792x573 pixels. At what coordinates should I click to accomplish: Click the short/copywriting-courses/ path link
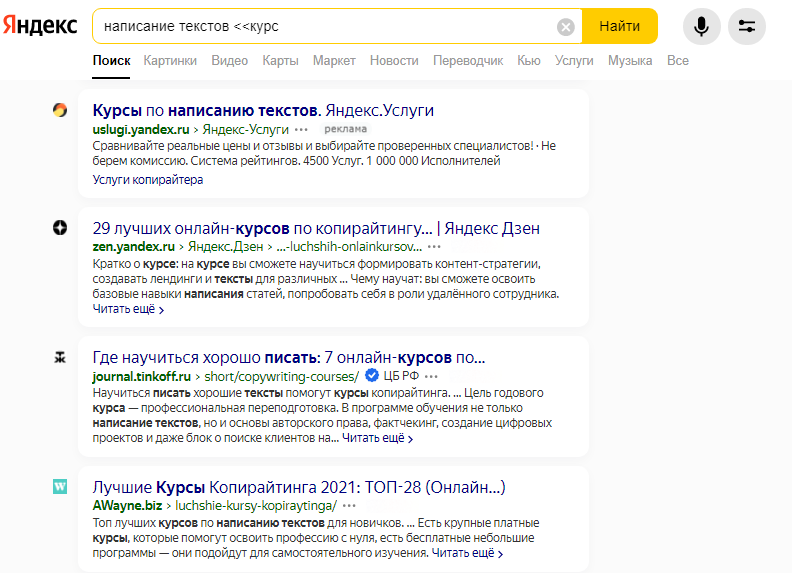(281, 376)
